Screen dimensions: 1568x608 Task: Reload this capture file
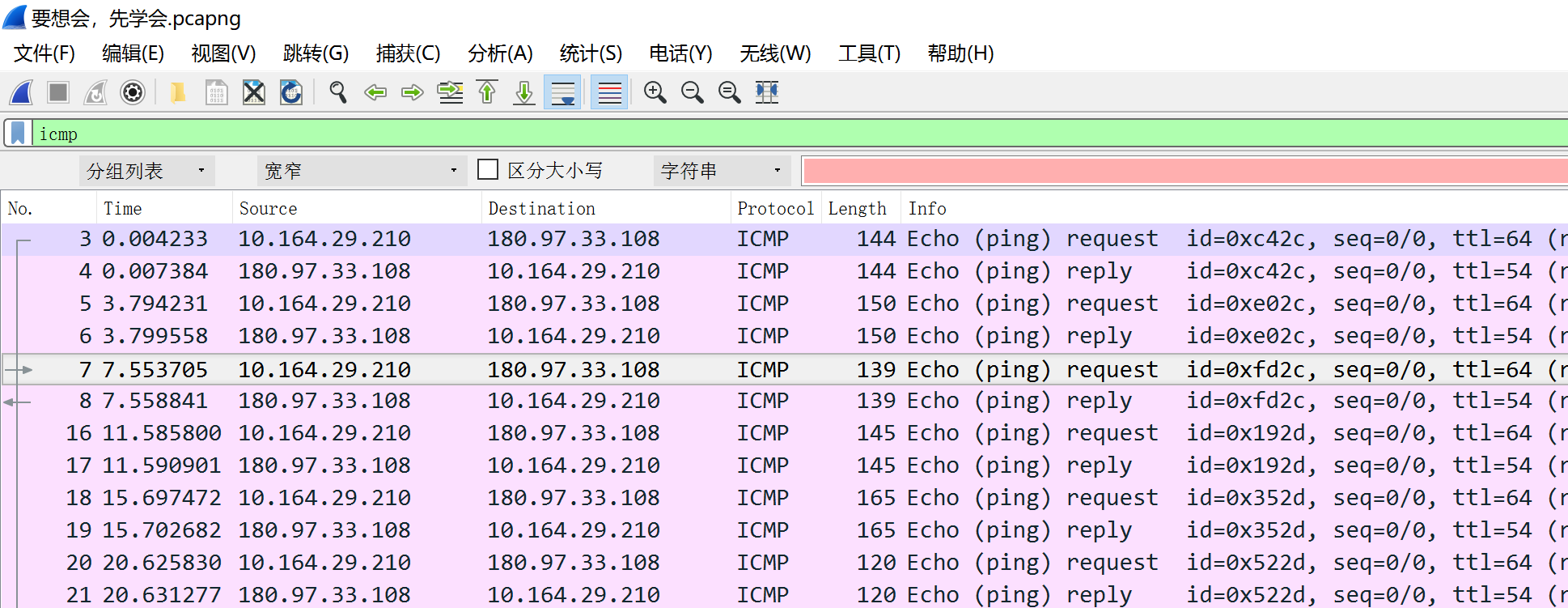[291, 92]
